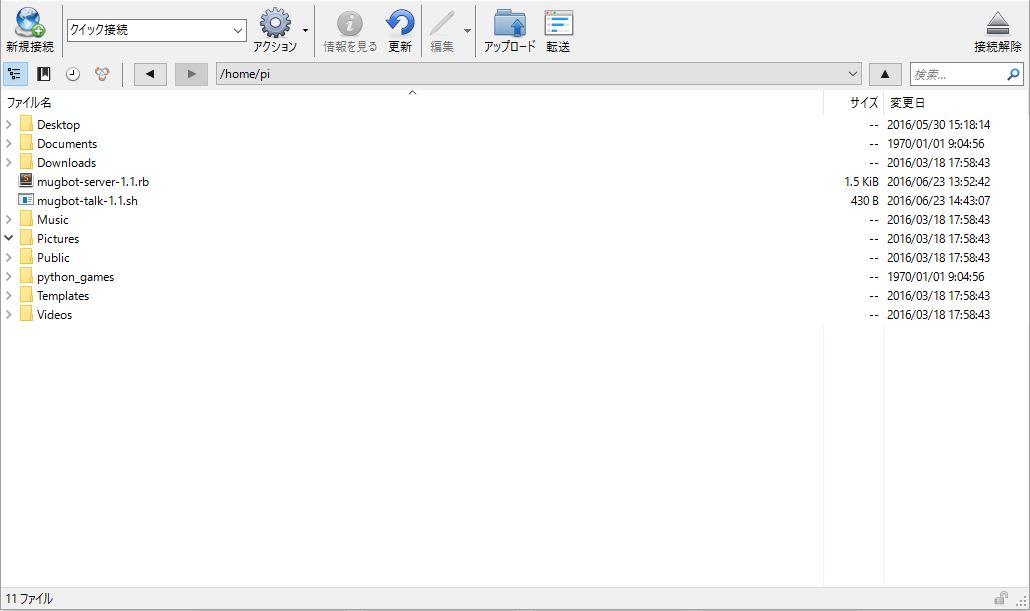Sort by サイズ column header

tap(853, 102)
